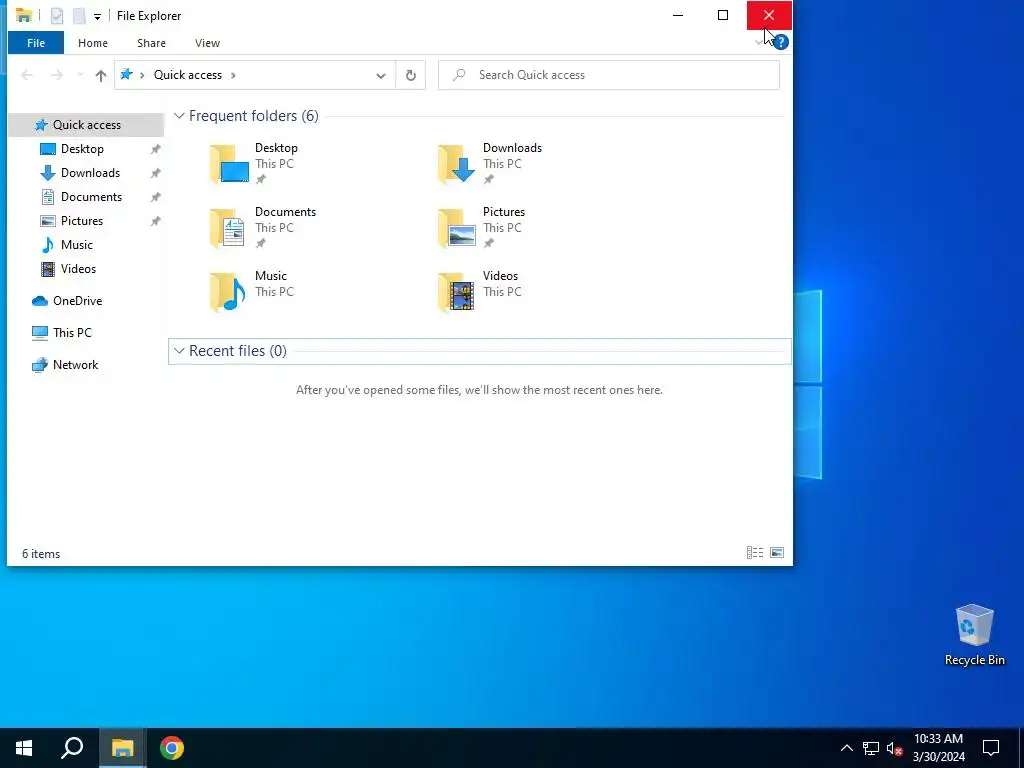This screenshot has height=768, width=1024.
Task: Click the File Explorer title bar icon
Action: 24,16
